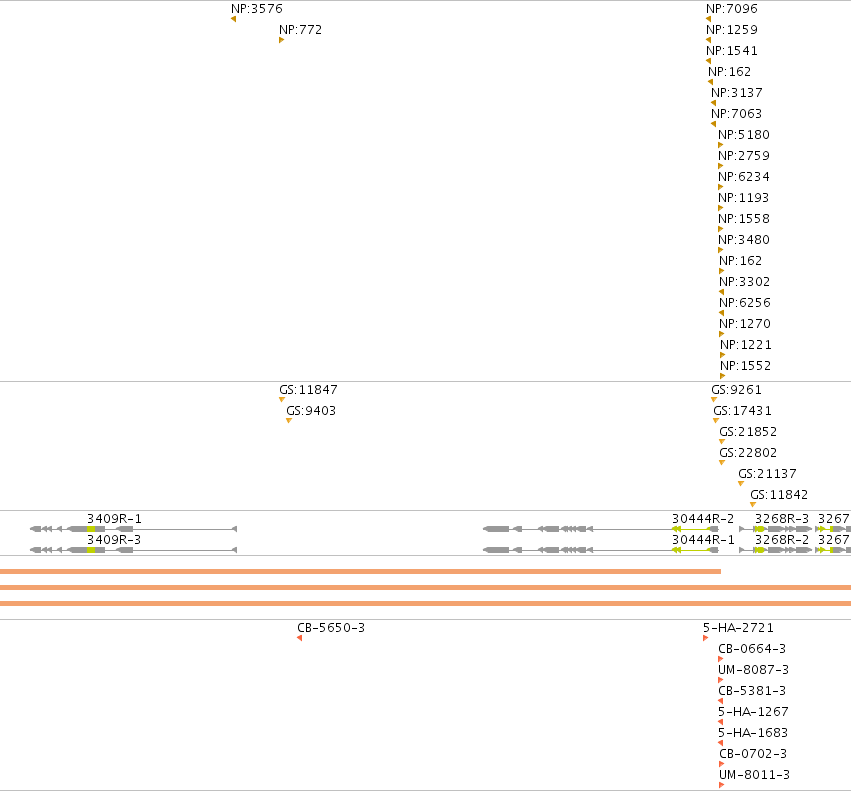The height and width of the screenshot is (791, 851).
Task: Select the 3409R-3 transcript glyph
Action: (134, 550)
